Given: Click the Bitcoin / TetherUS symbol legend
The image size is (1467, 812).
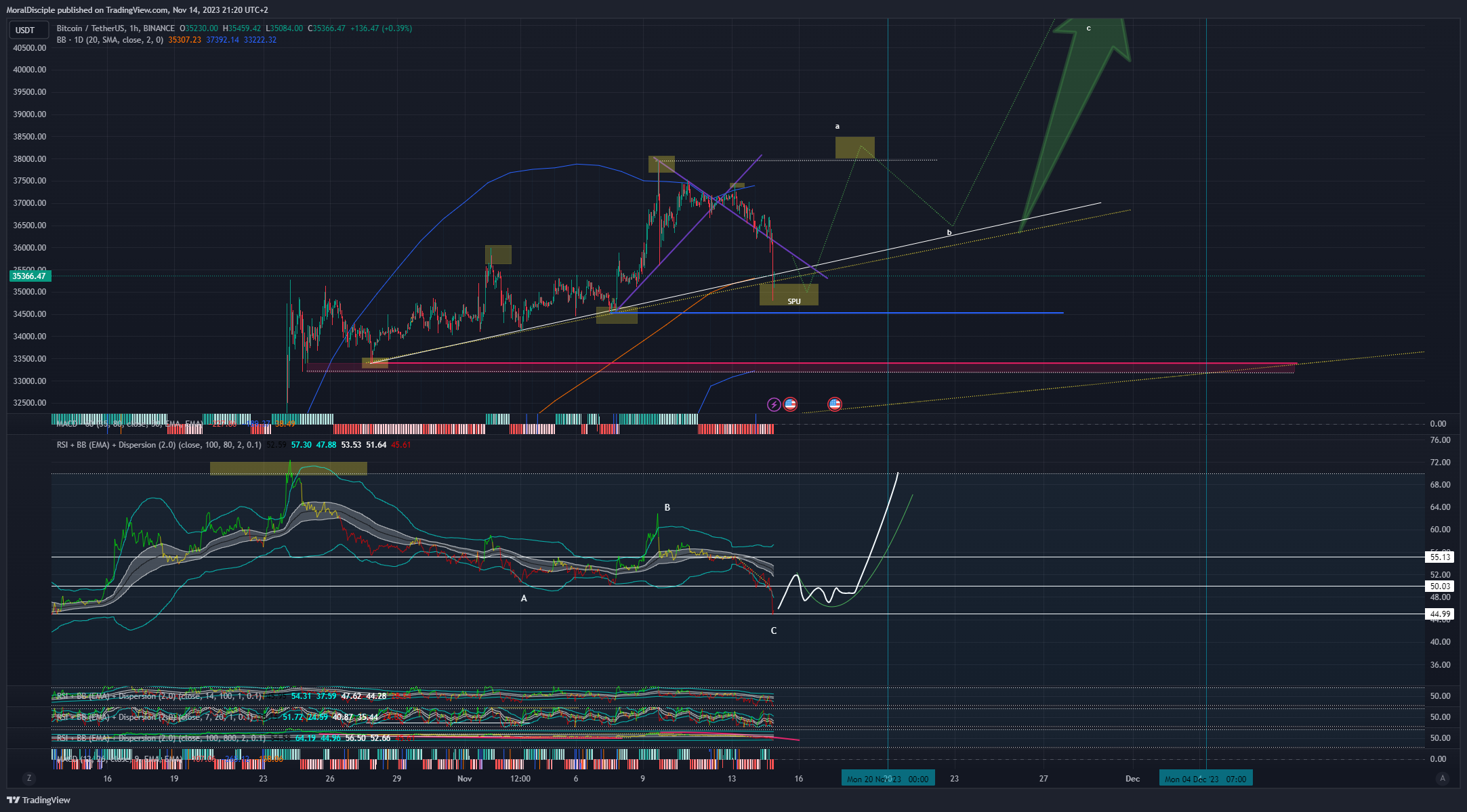Looking at the screenshot, I should (115, 28).
